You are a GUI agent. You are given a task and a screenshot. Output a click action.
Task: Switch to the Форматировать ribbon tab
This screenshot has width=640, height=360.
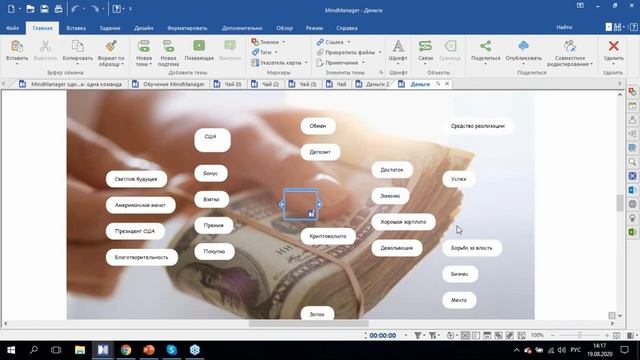click(187, 28)
